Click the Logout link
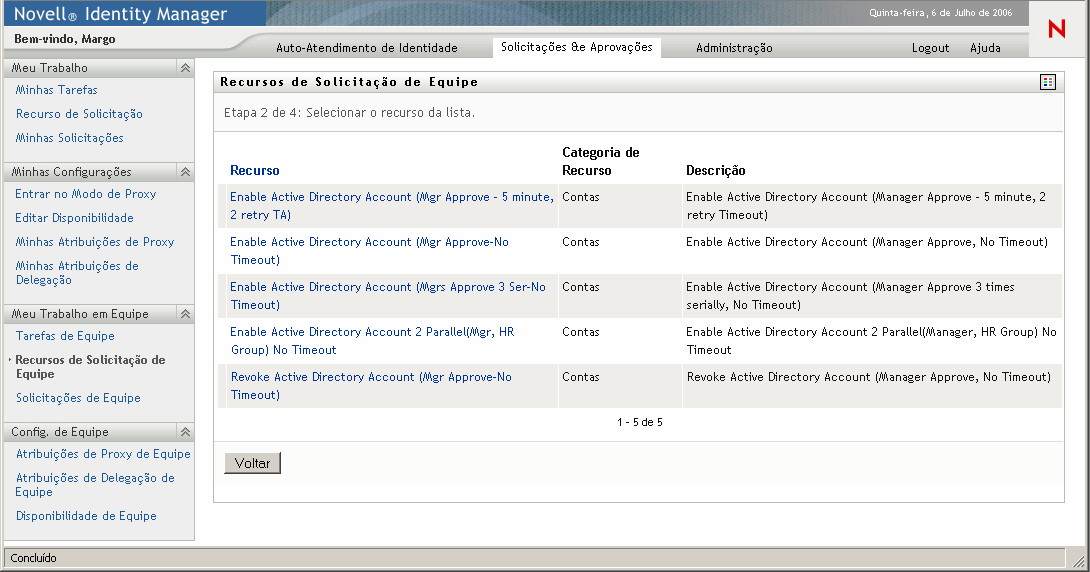Viewport: 1090px width, 572px height. click(x=930, y=48)
